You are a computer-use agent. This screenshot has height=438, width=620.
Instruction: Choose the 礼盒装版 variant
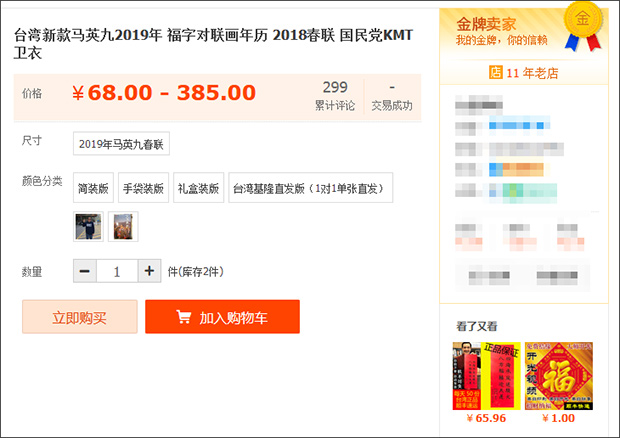pyautogui.click(x=198, y=188)
